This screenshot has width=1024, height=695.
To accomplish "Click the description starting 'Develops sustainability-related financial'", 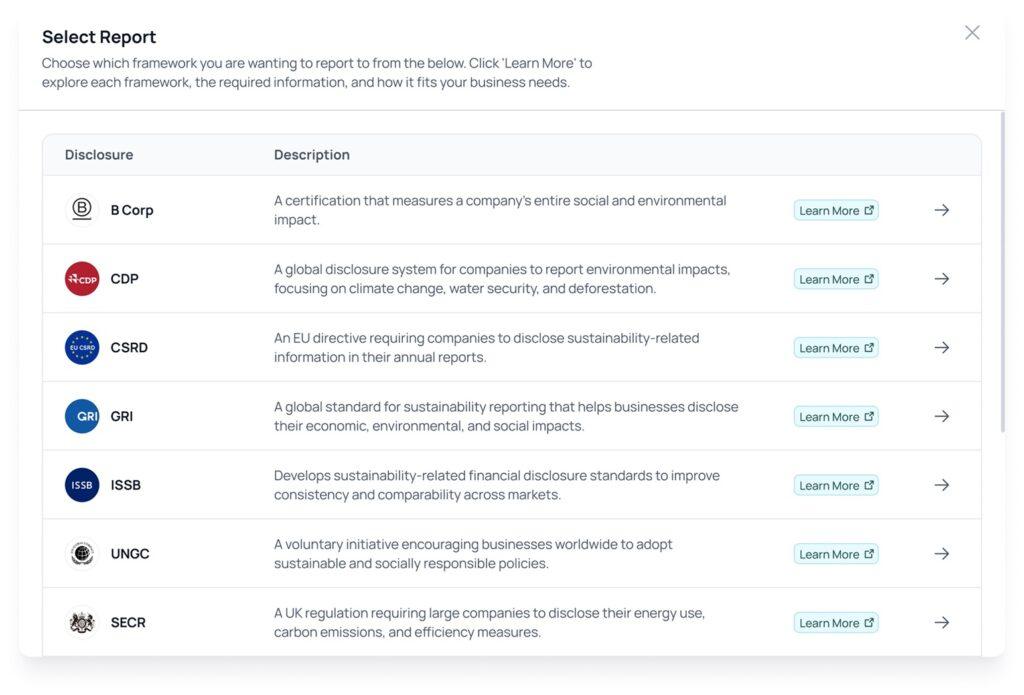I will tap(497, 485).
